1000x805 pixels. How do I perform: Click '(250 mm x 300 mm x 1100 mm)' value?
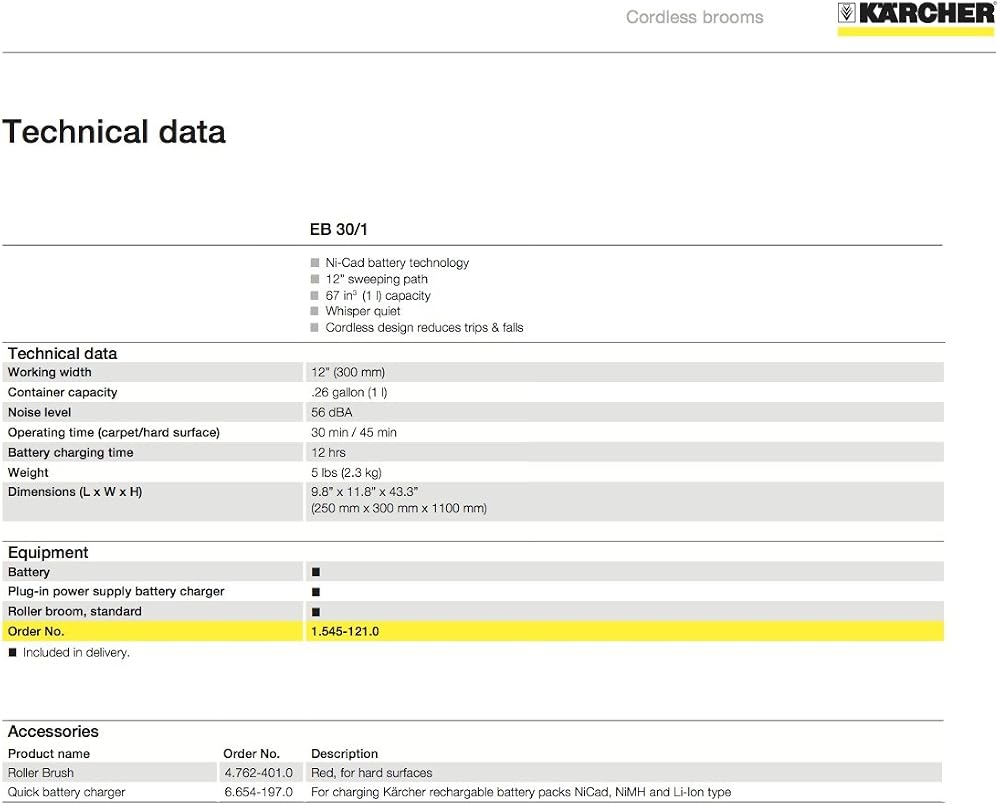pos(399,508)
